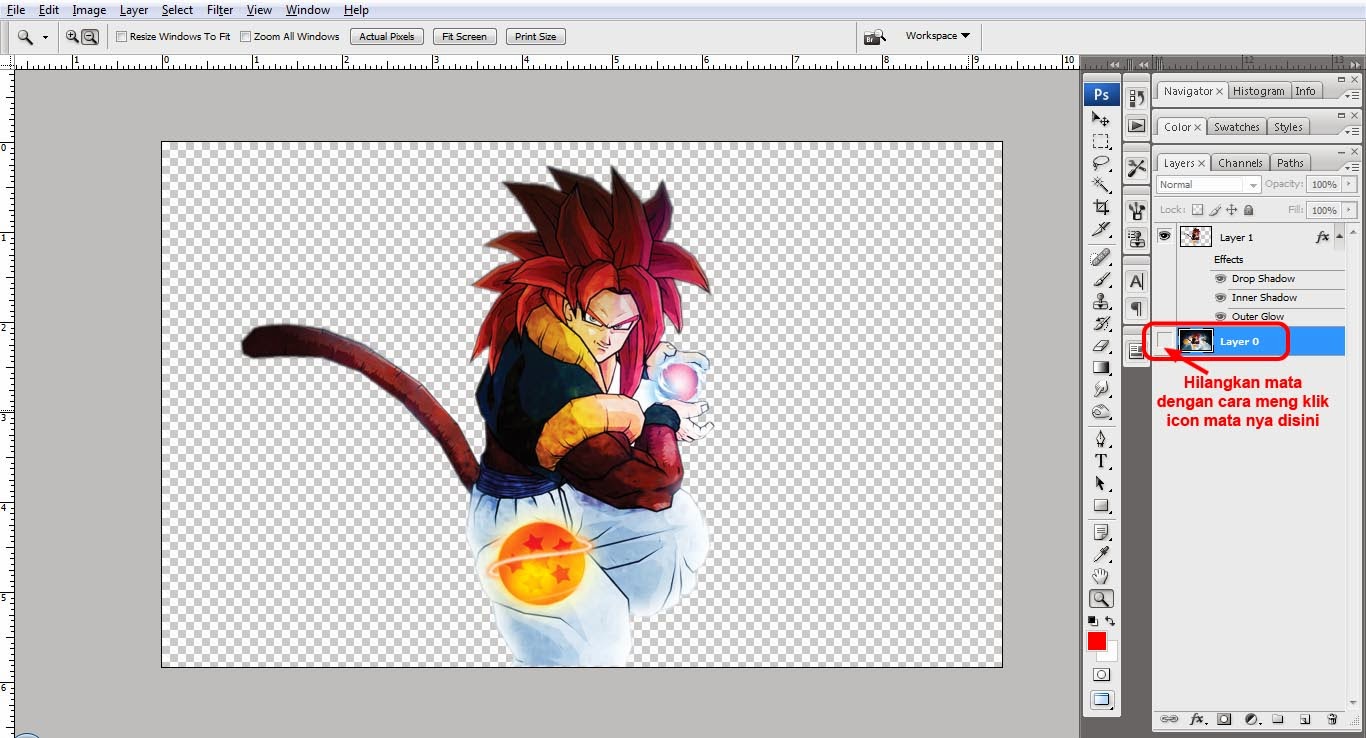Select the Healing Brush tool

click(x=1101, y=258)
